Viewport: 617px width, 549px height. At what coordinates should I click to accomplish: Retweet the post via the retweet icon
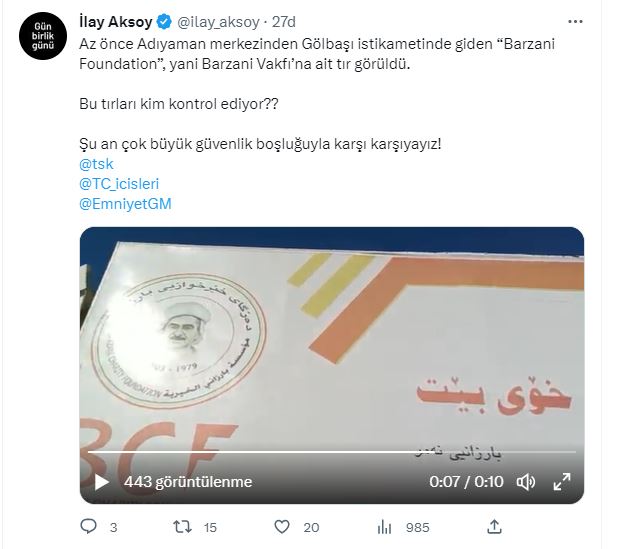(x=183, y=527)
